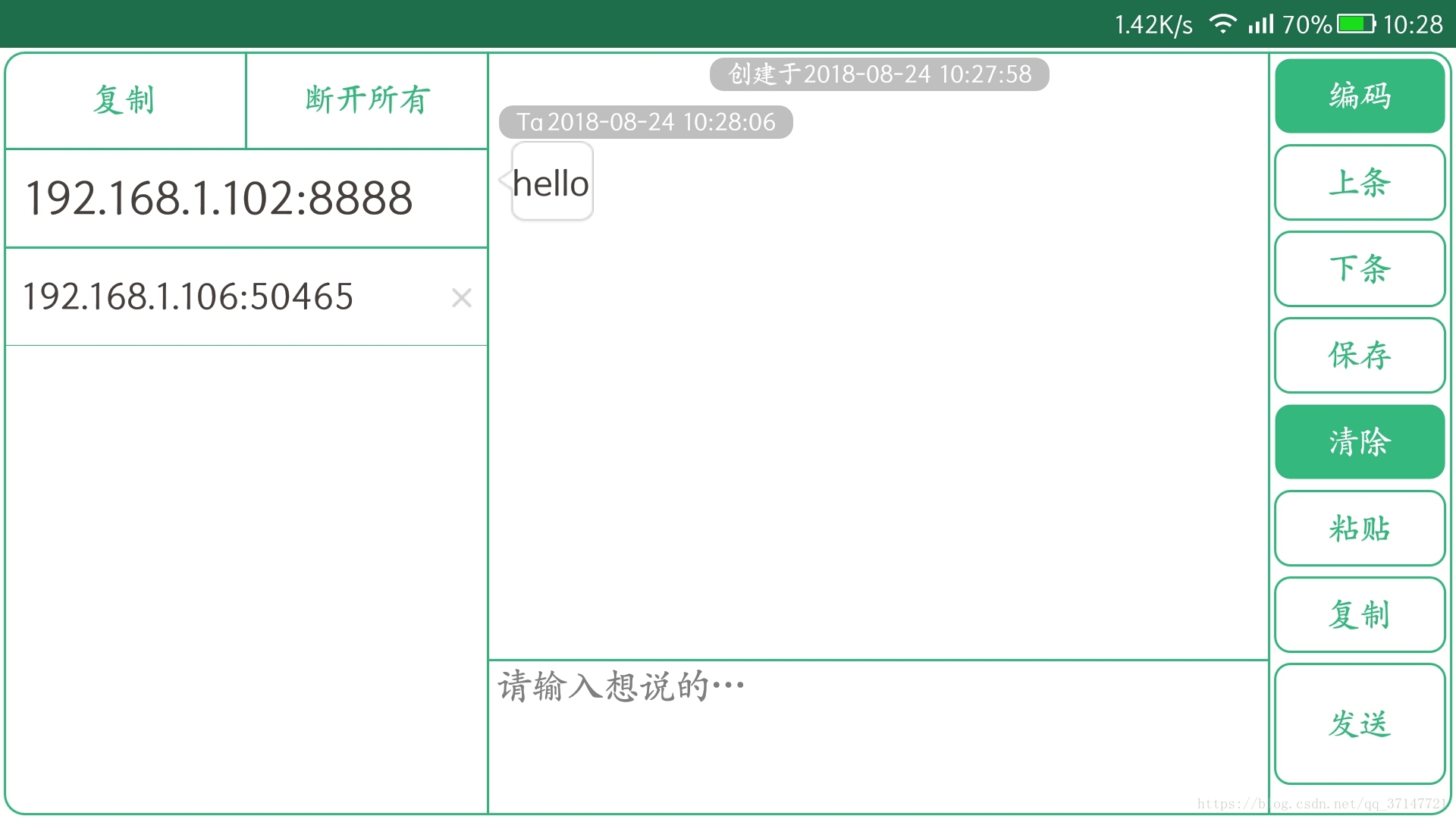Image resolution: width=1456 pixels, height=819 pixels.
Task: Tap the Ta 2018-08-24 10:28:06 message header
Action: [645, 122]
